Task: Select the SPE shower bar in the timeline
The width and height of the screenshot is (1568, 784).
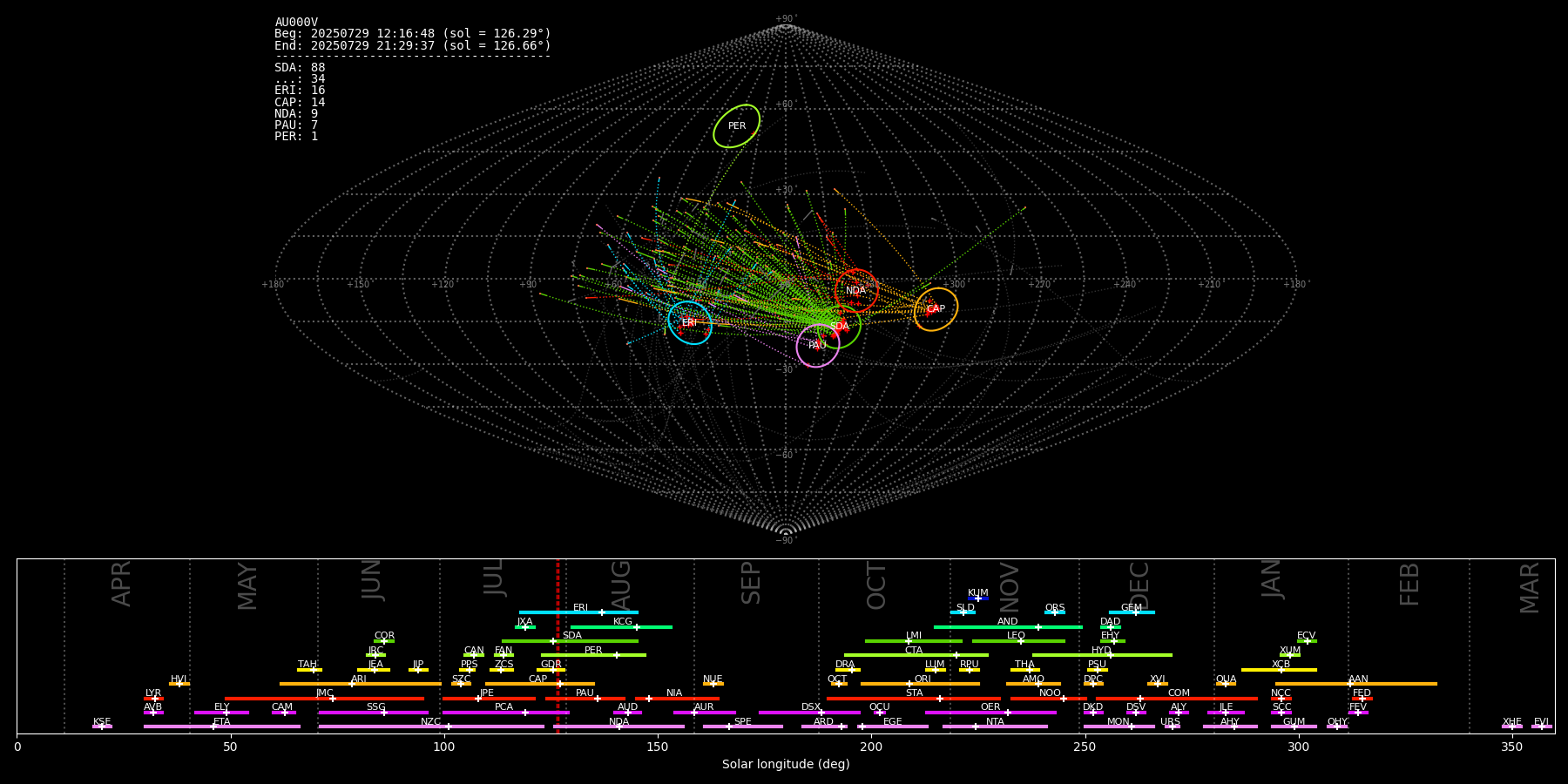Action: pos(743,727)
